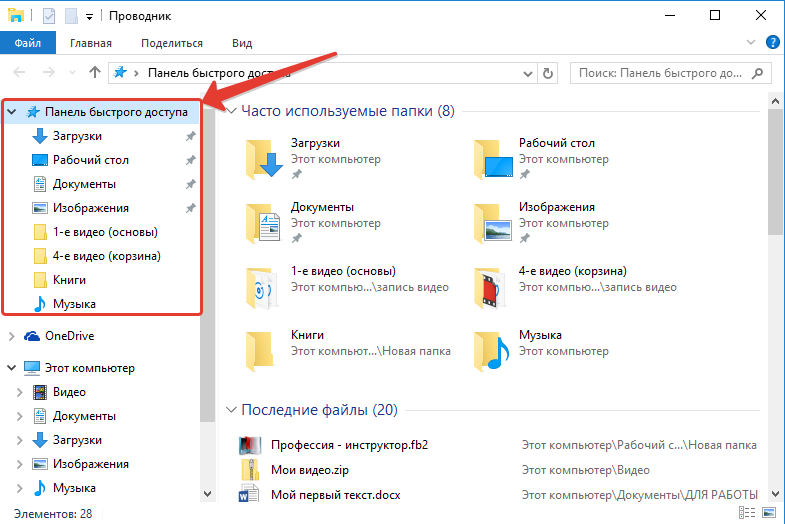The width and height of the screenshot is (785, 524).
Task: Expand Изображения under Этот компьютер
Action: click(19, 464)
